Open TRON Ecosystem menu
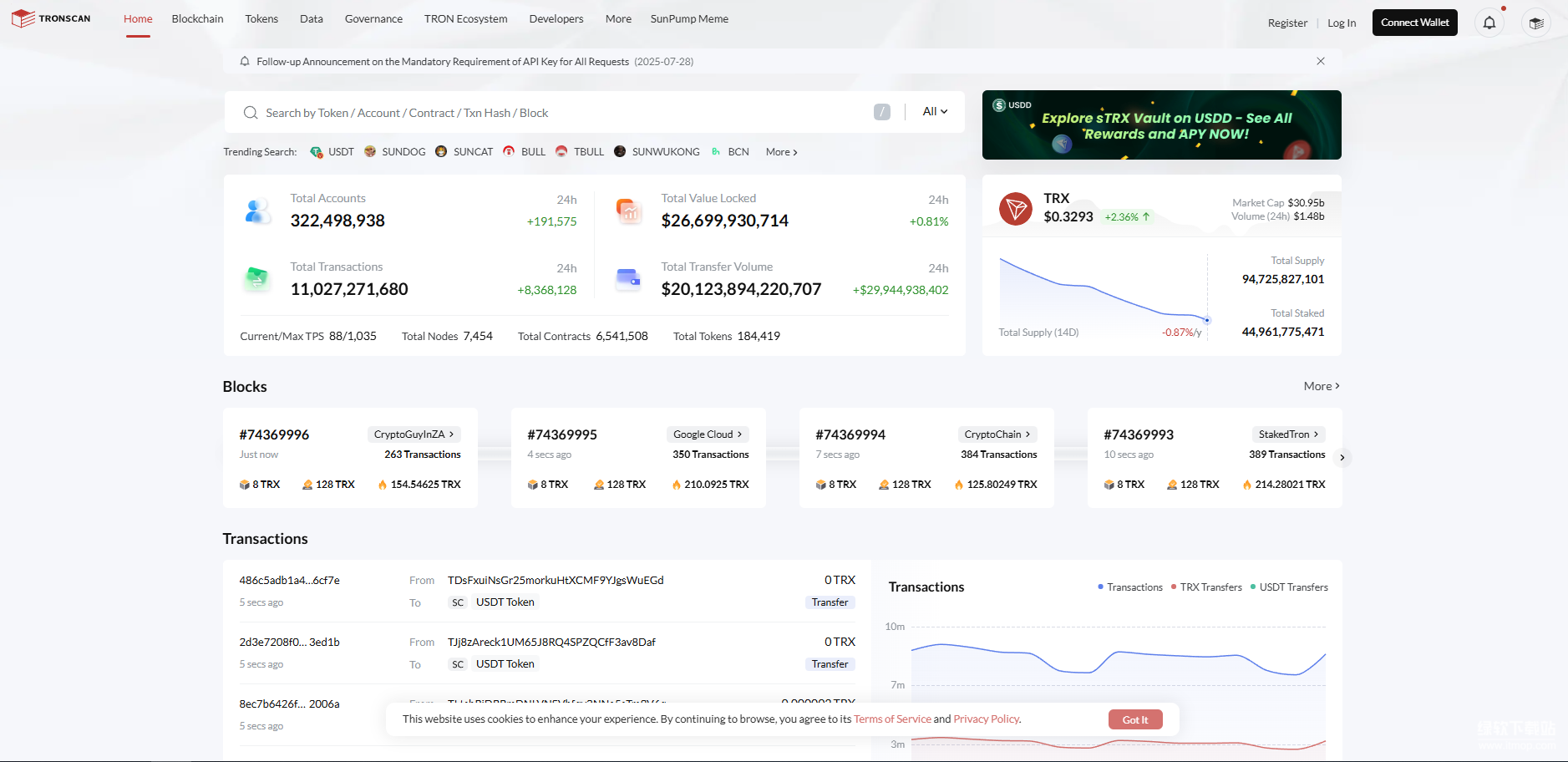The width and height of the screenshot is (1568, 762). [465, 18]
